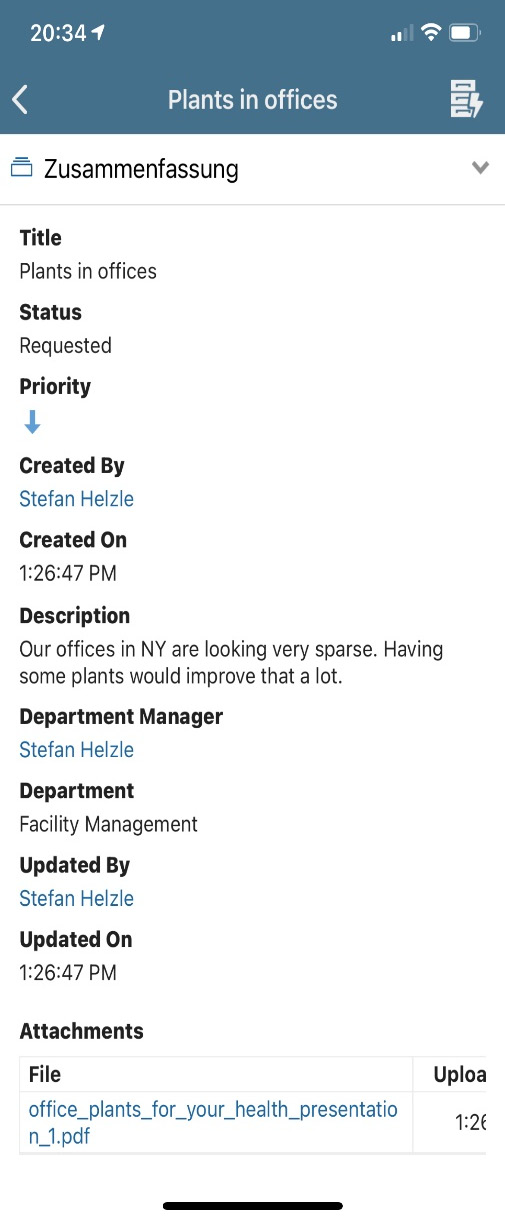Open office_plants_for_your_health_presentation_1.pdf attachment
This screenshot has height=1222, width=505.
pos(213,1123)
